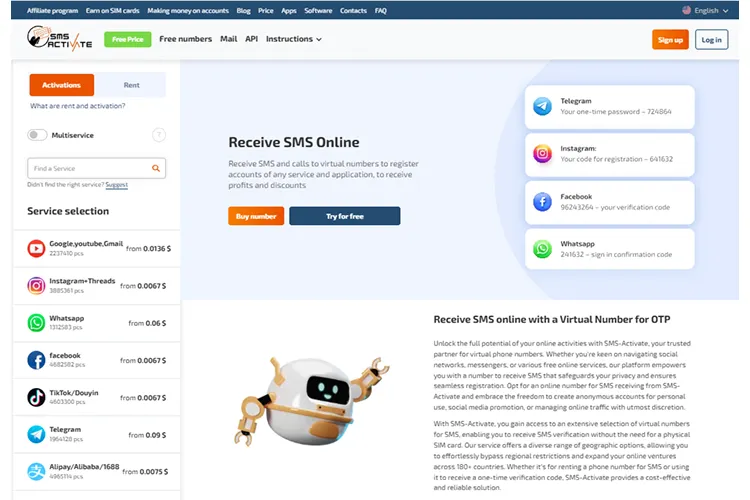Select the Whatsapp price 'from 0.06 $'

pyautogui.click(x=147, y=323)
